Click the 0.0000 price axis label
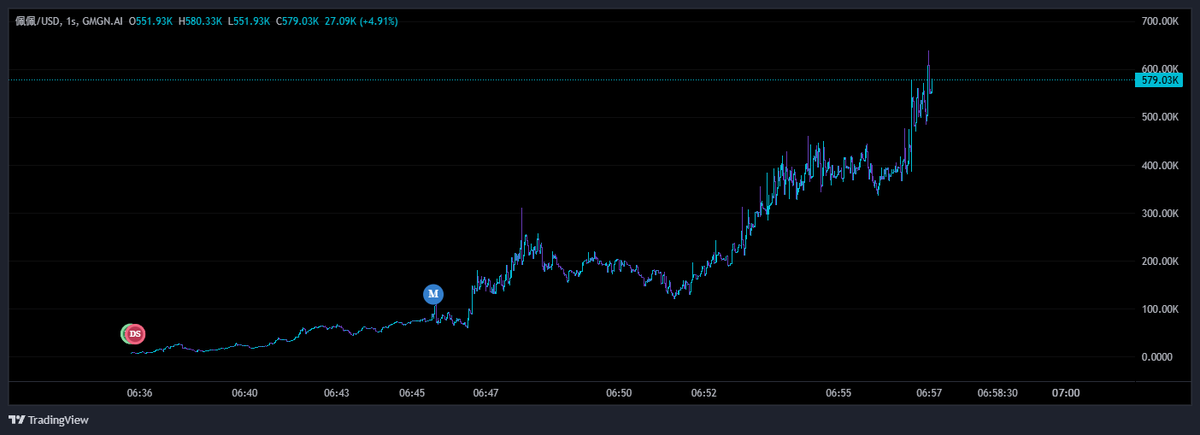The image size is (1200, 435). point(1159,357)
